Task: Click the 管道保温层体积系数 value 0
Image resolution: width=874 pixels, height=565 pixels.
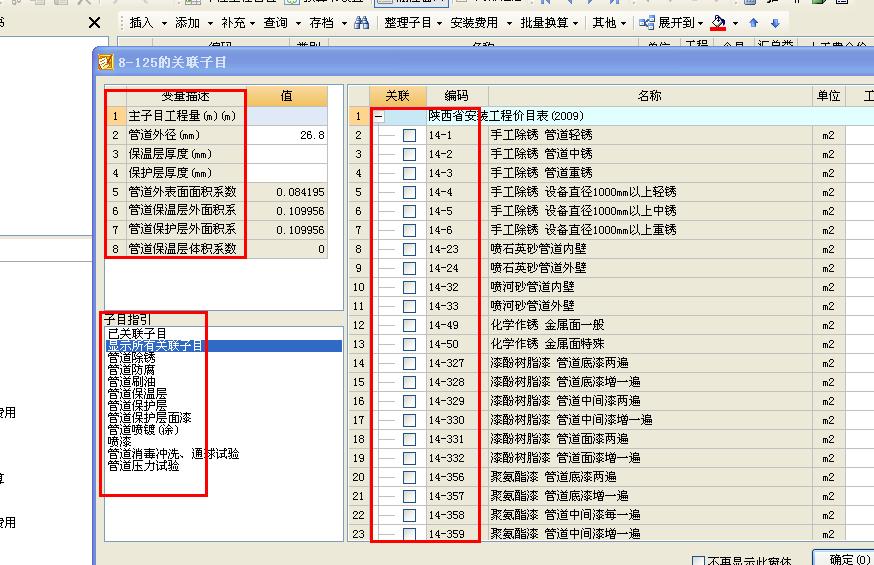Action: click(287, 249)
